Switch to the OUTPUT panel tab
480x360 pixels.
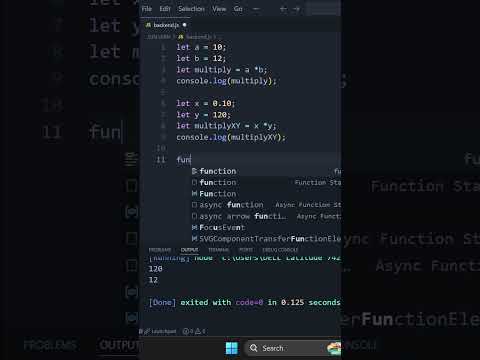[189, 250]
